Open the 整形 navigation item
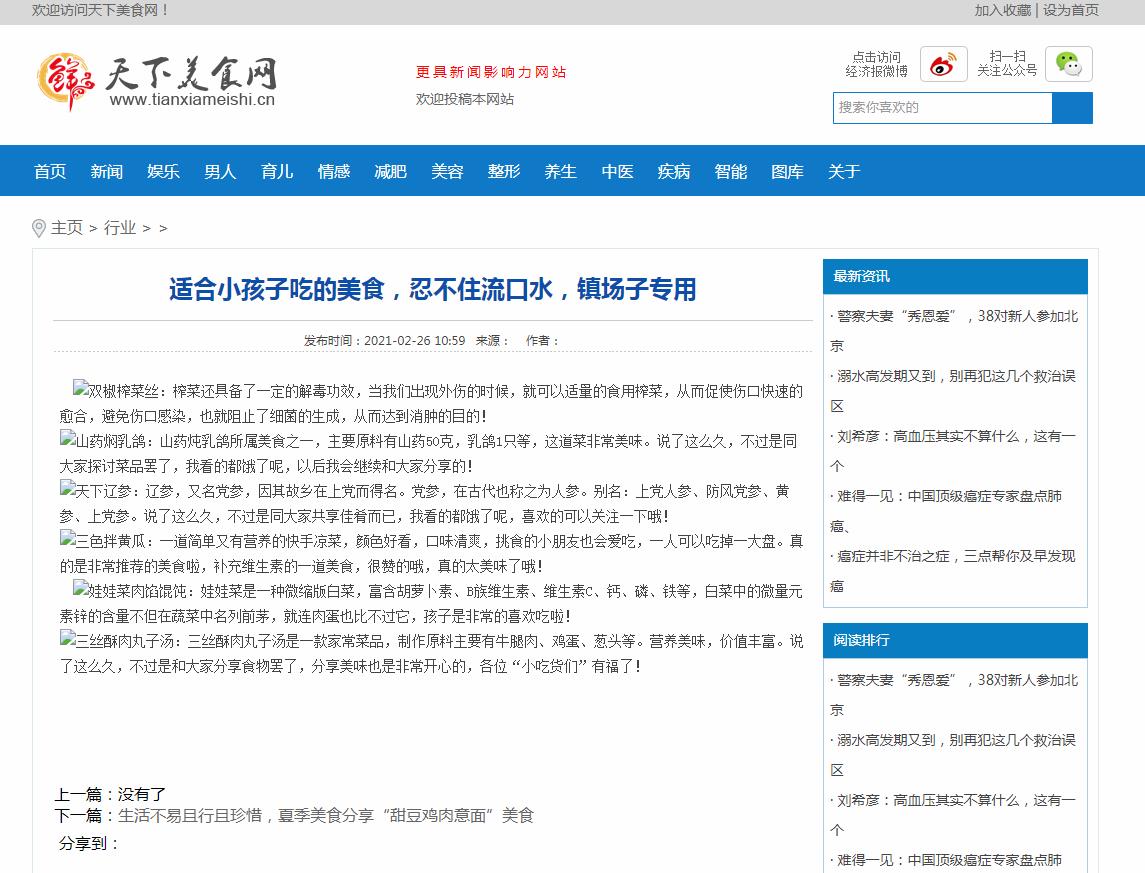Viewport: 1145px width, 873px height. point(504,172)
